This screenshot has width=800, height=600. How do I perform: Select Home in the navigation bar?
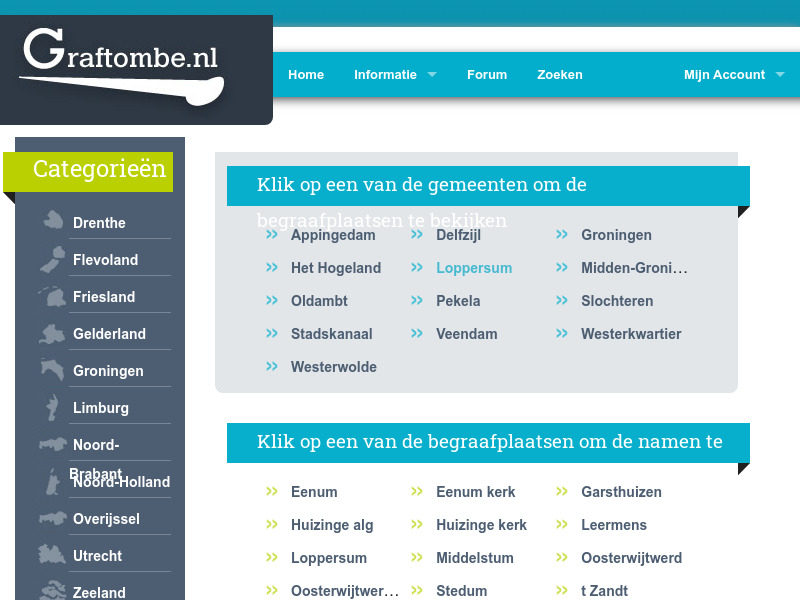306,74
